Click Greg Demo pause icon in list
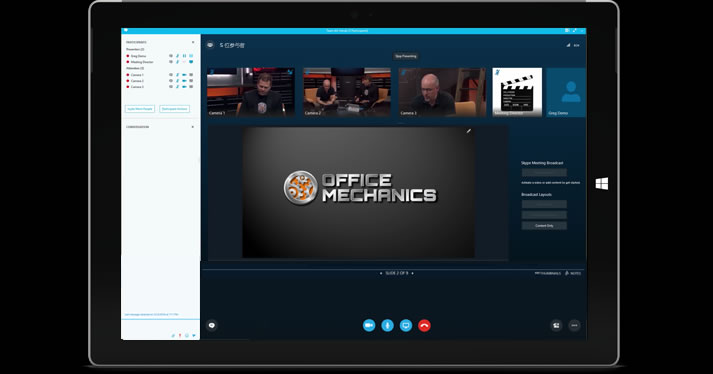This screenshot has width=713, height=374. pos(184,56)
